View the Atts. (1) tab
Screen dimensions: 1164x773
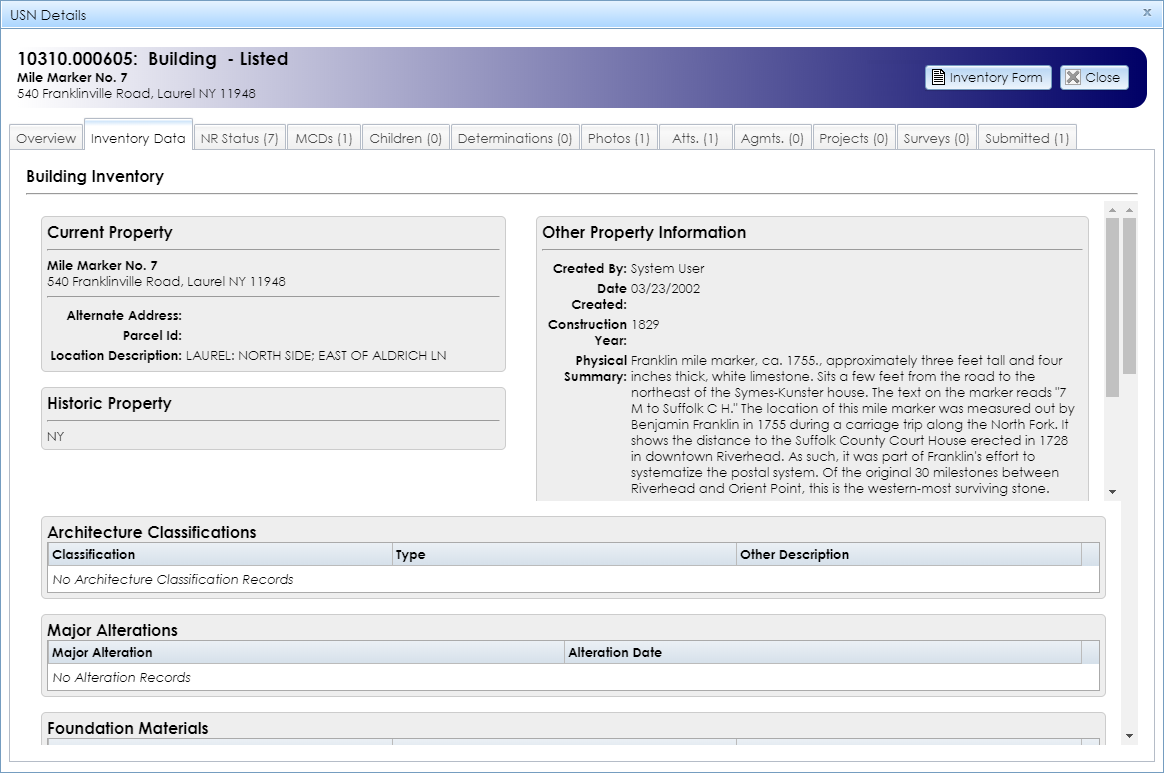click(x=694, y=137)
